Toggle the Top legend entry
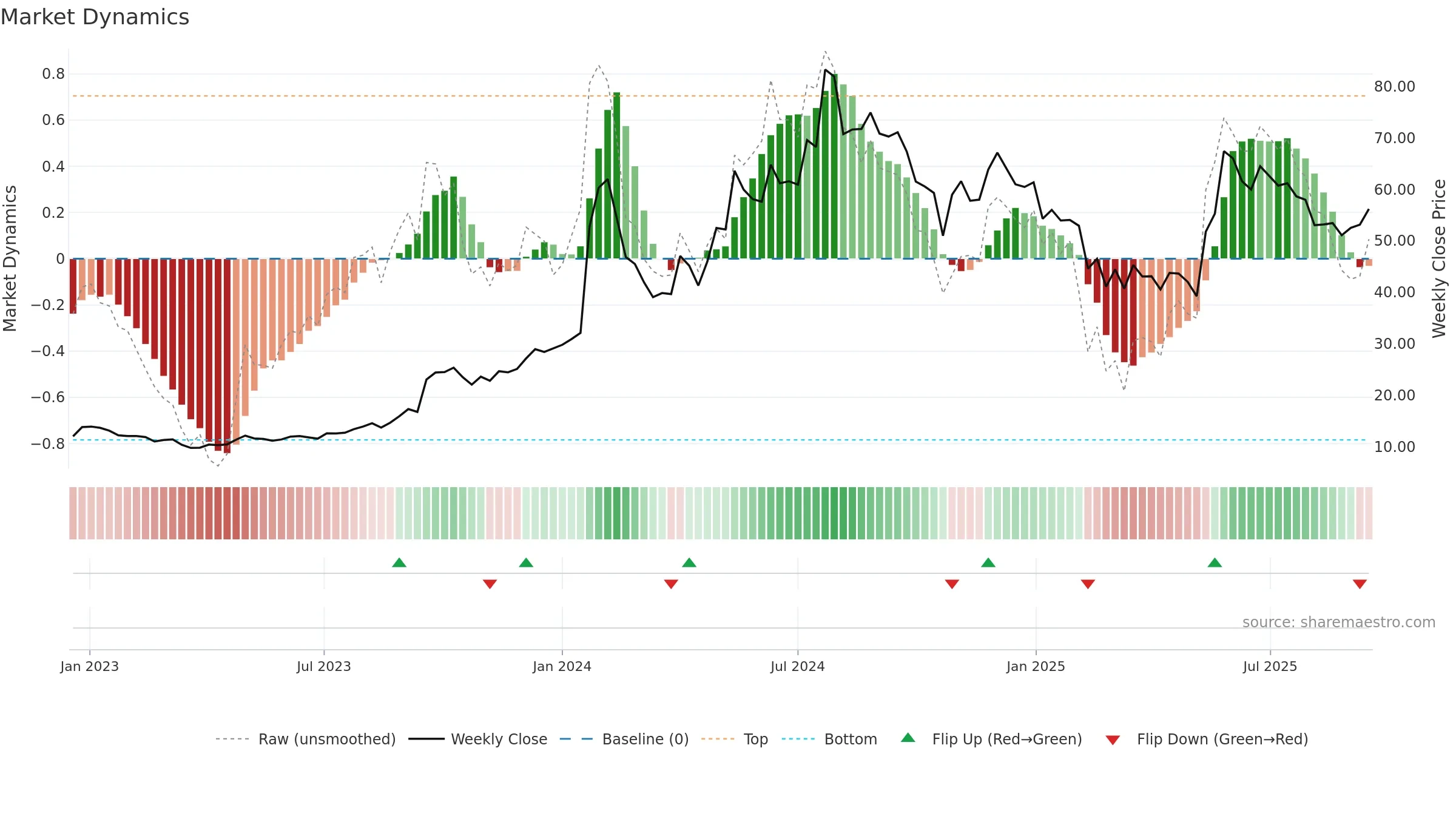Viewport: 1456px width, 819px height. click(x=735, y=739)
